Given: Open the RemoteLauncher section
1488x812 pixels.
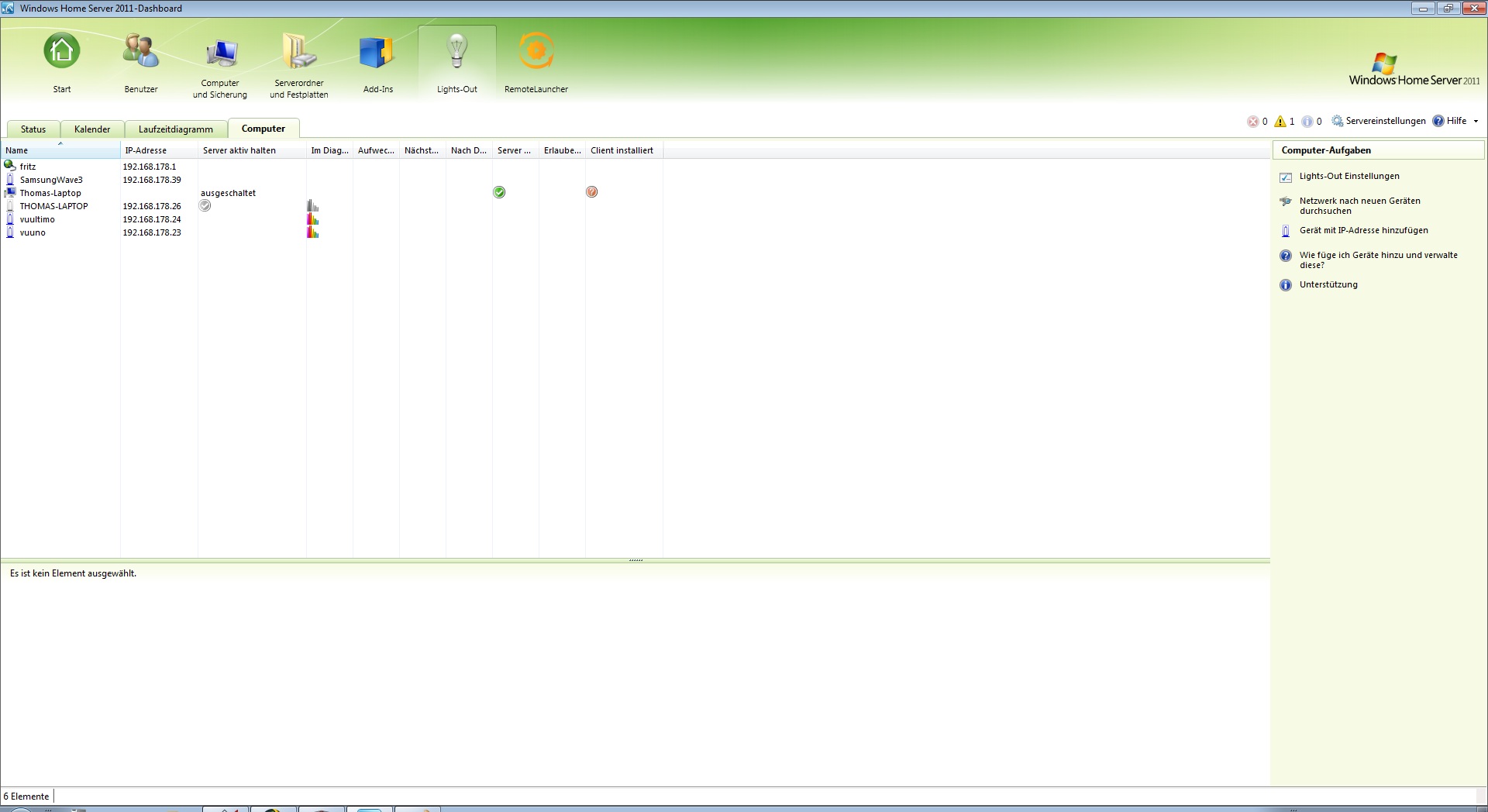Looking at the screenshot, I should (x=536, y=53).
